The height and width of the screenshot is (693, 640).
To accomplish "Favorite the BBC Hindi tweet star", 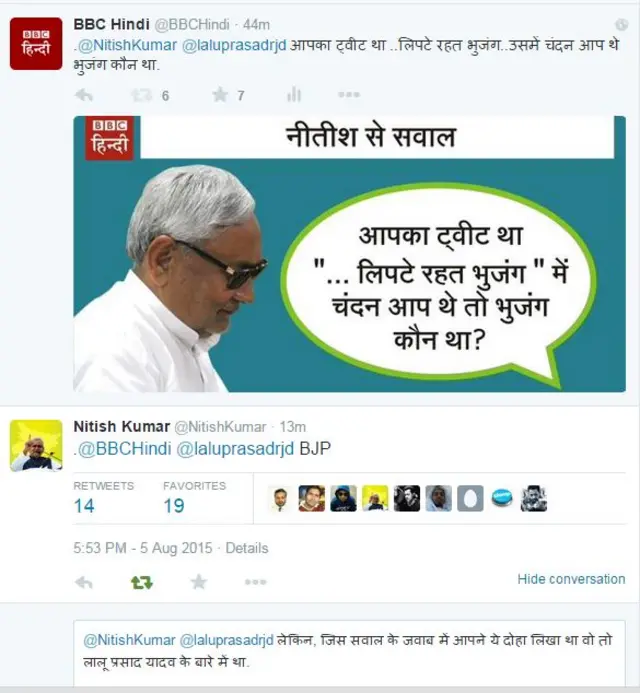I will coord(220,95).
